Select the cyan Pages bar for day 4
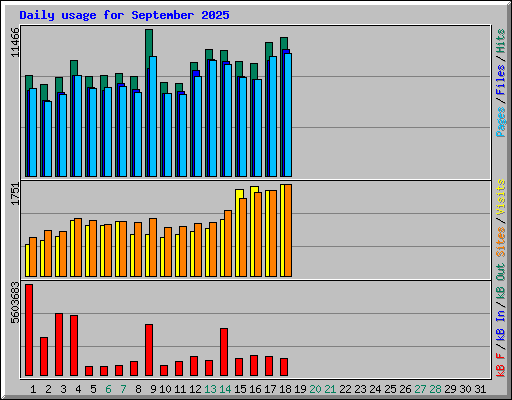Screen dimensions: 512x400 pos(78,126)
